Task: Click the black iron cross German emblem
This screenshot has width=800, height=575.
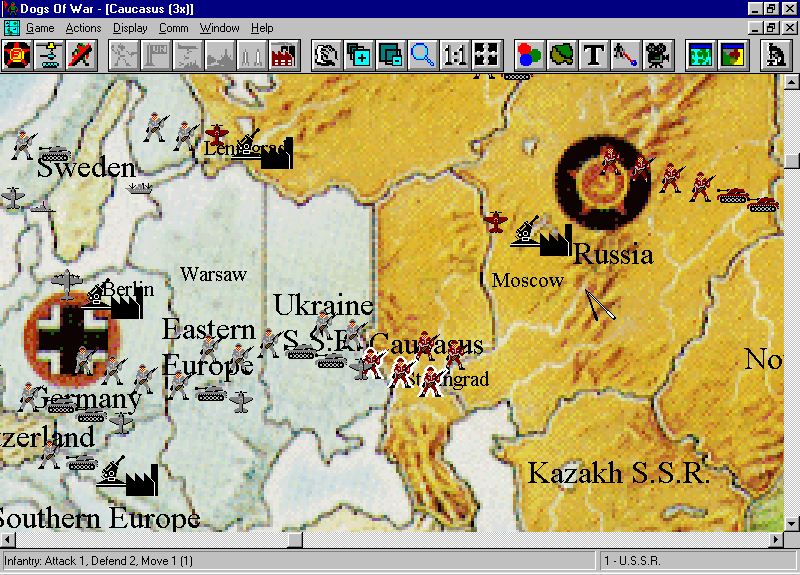Action: click(x=72, y=339)
